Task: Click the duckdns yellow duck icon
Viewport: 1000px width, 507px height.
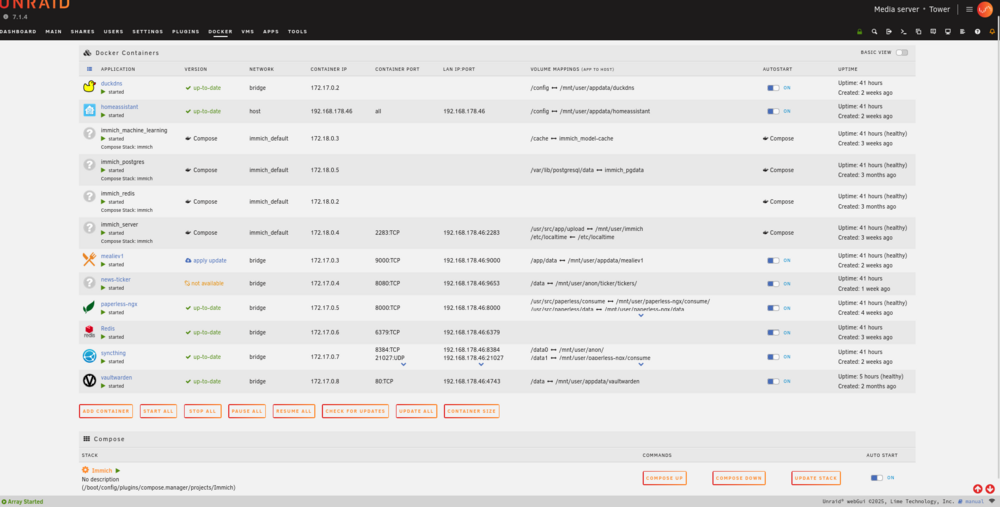Action: (89, 87)
